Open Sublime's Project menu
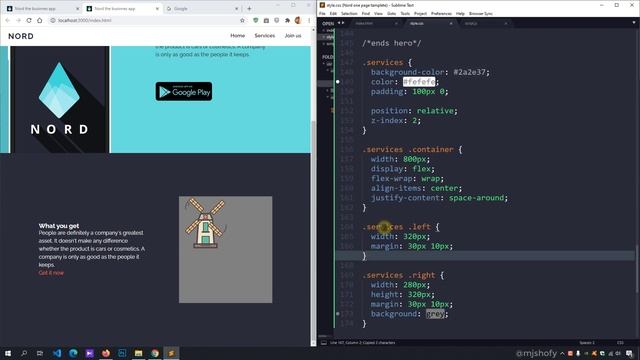This screenshot has height=360, width=640. (420, 13)
